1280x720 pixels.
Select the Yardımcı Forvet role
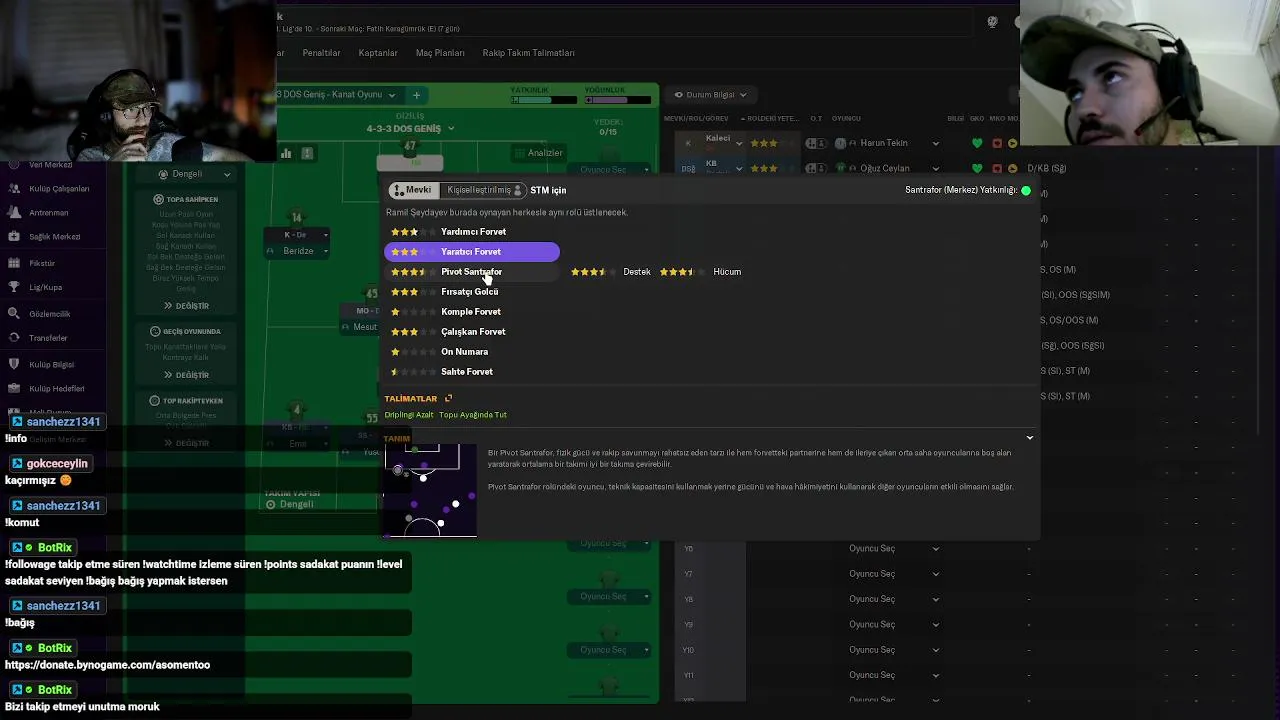click(472, 232)
